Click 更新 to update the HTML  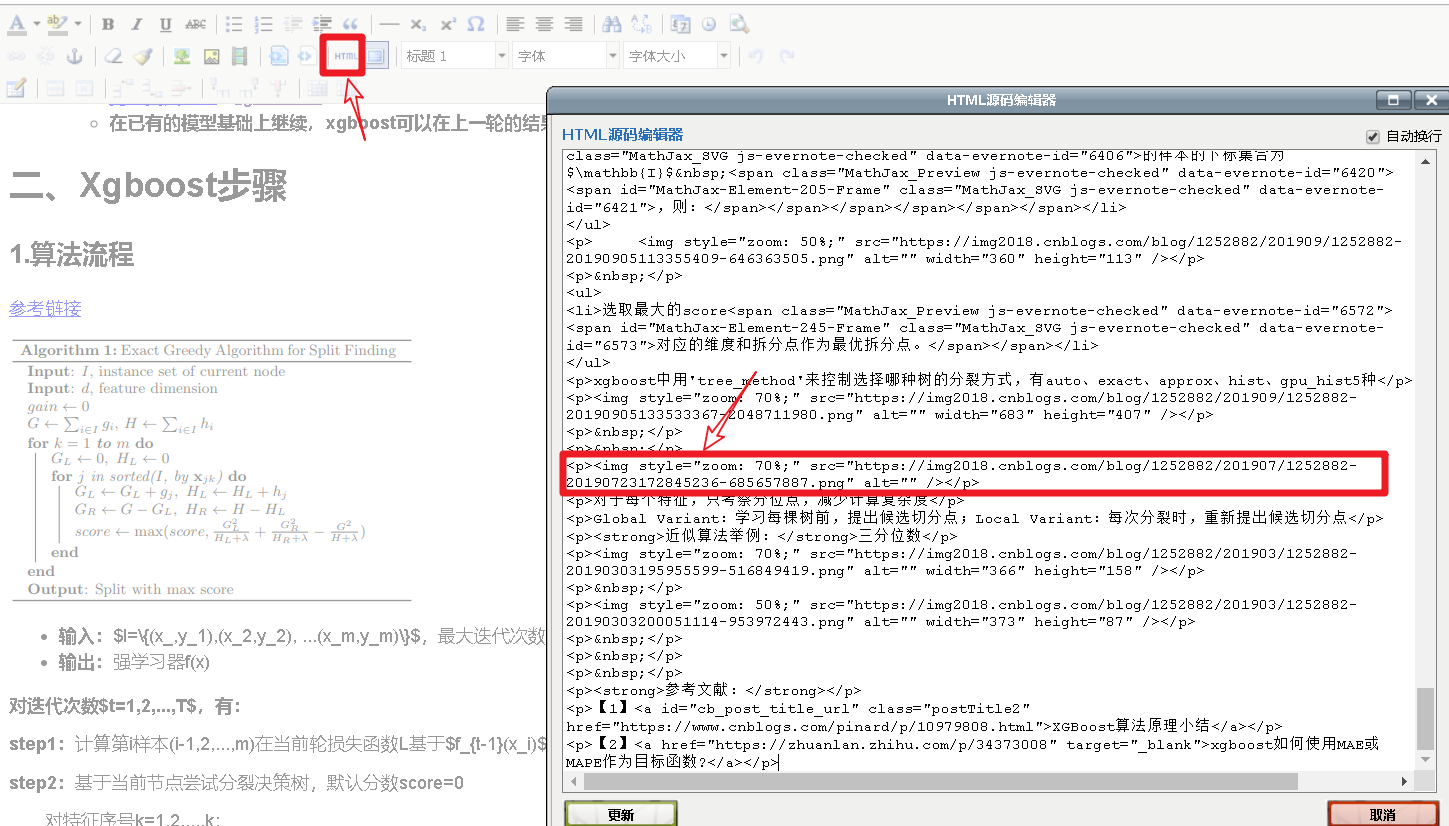(621, 814)
